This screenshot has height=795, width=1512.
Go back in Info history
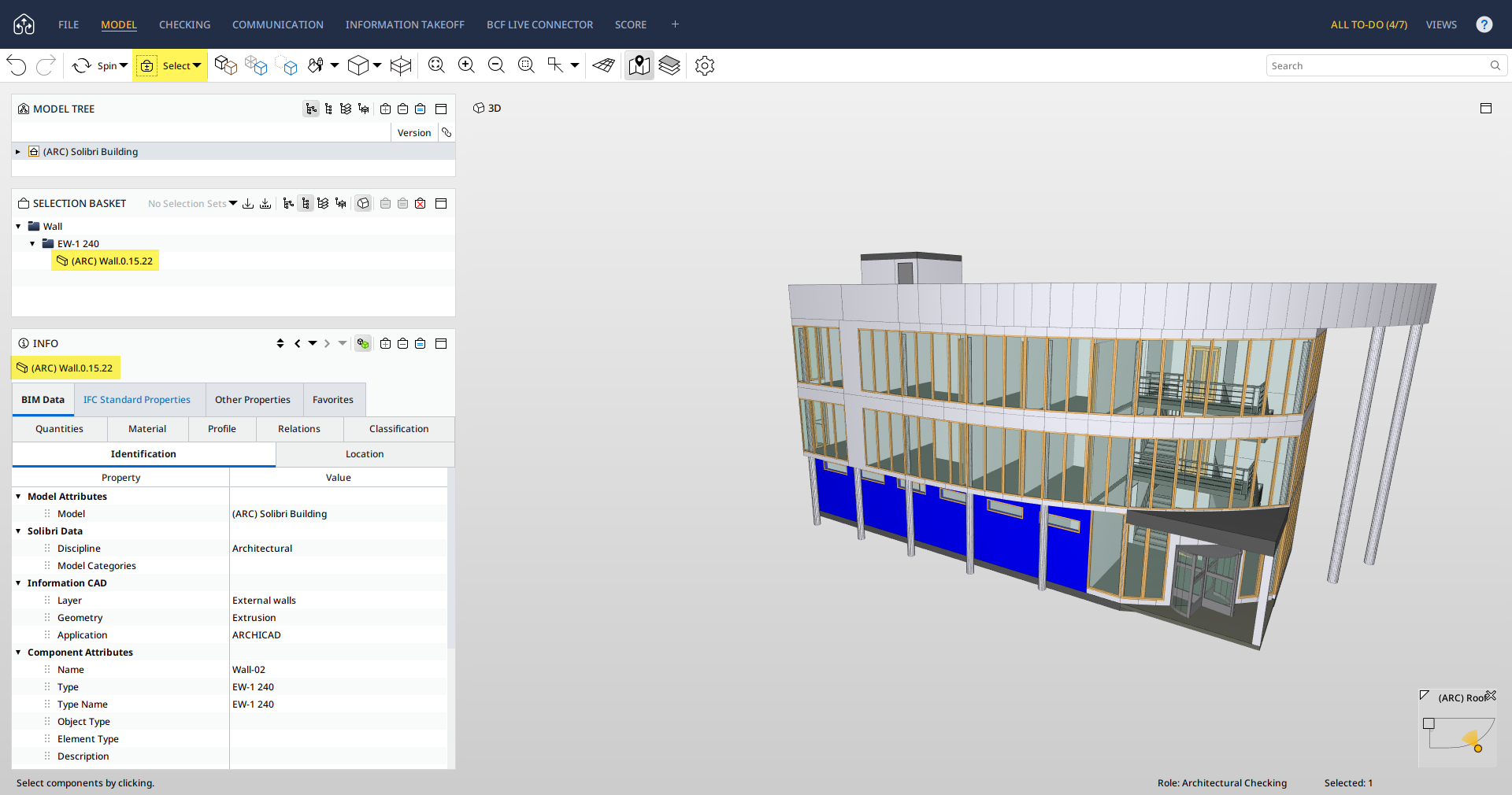(x=298, y=343)
